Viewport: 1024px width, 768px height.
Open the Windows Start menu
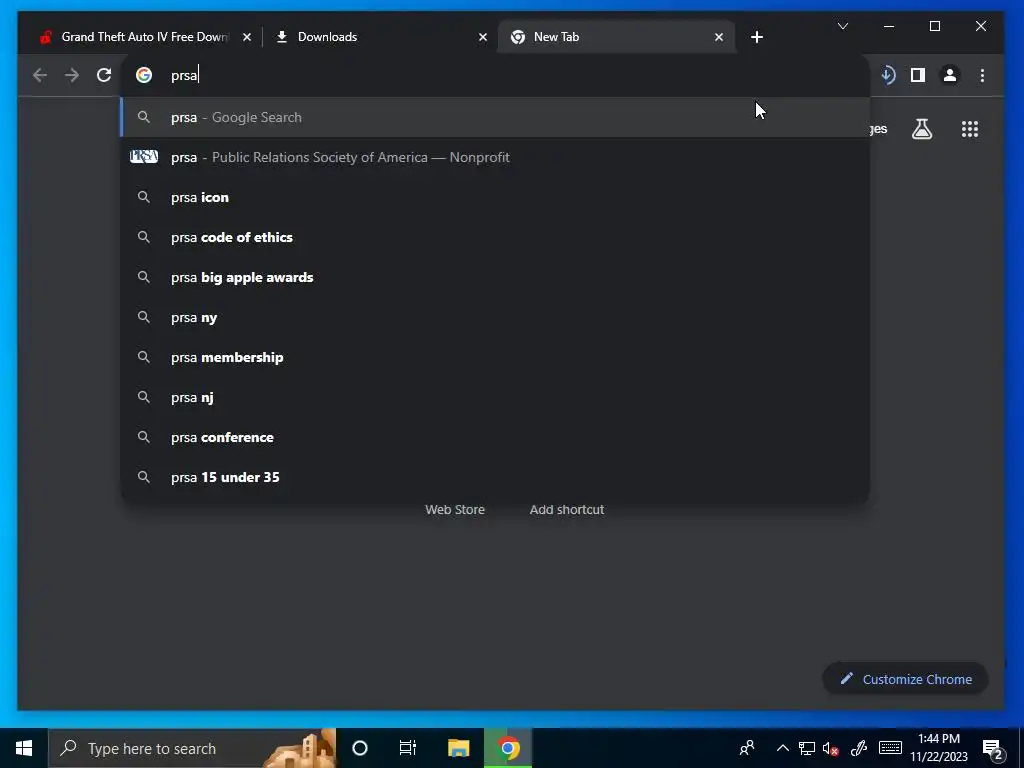[x=24, y=748]
